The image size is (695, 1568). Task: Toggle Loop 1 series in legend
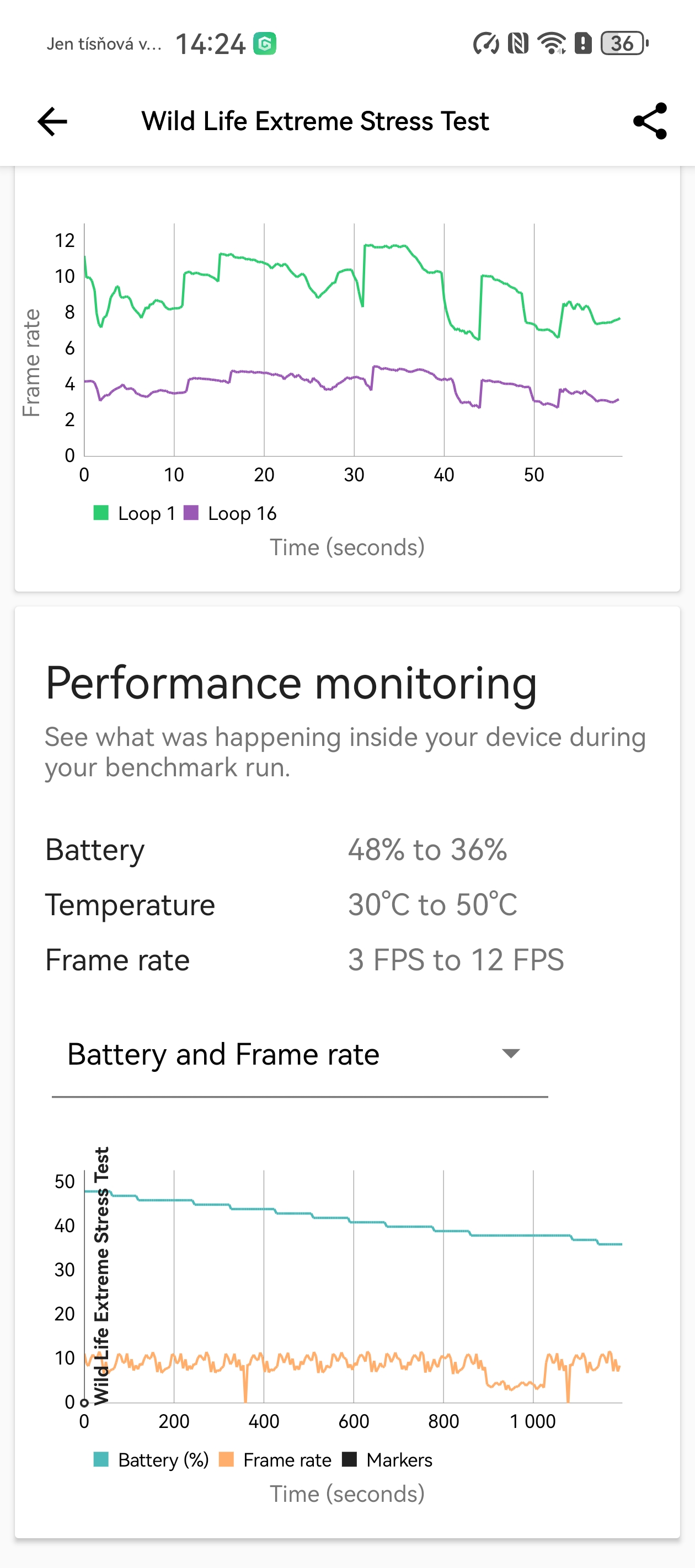(x=135, y=513)
